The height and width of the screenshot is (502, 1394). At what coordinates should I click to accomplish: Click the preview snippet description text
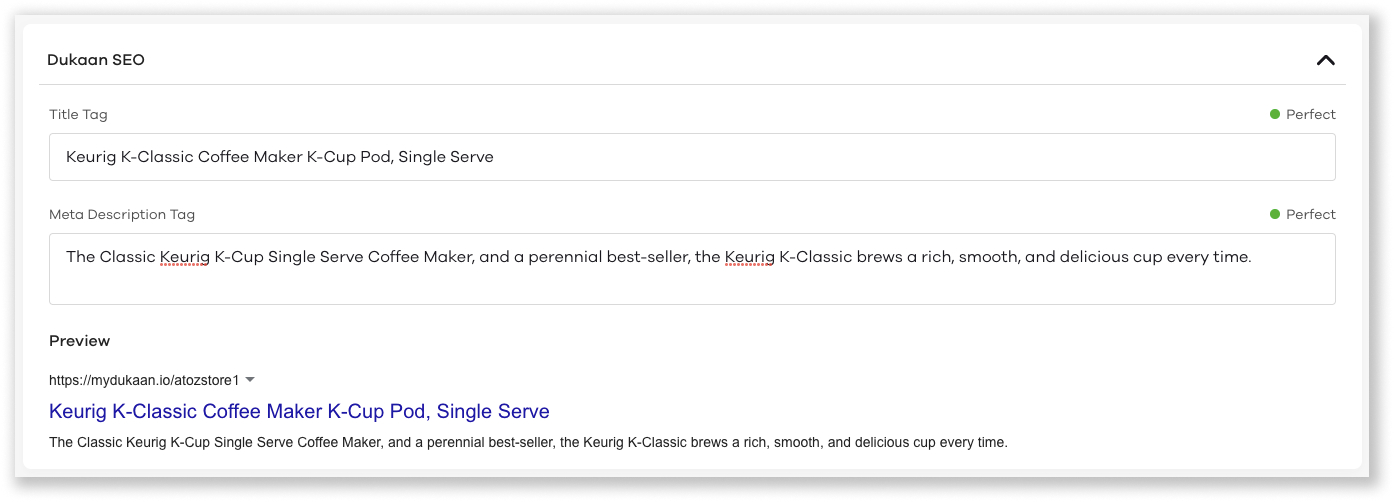pos(528,442)
